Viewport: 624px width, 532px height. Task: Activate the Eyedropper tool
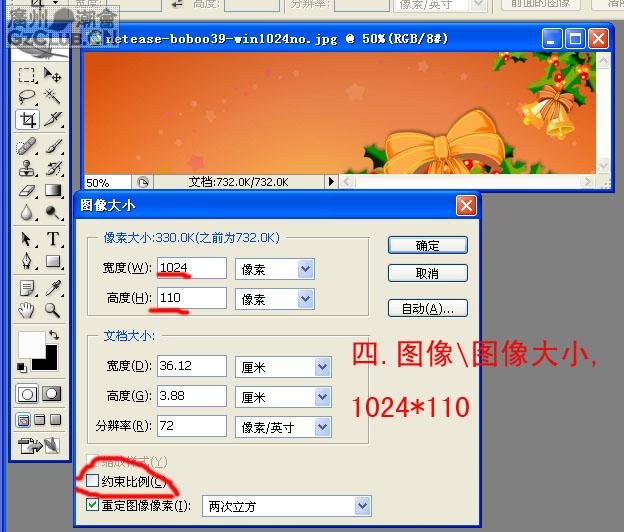(54, 288)
